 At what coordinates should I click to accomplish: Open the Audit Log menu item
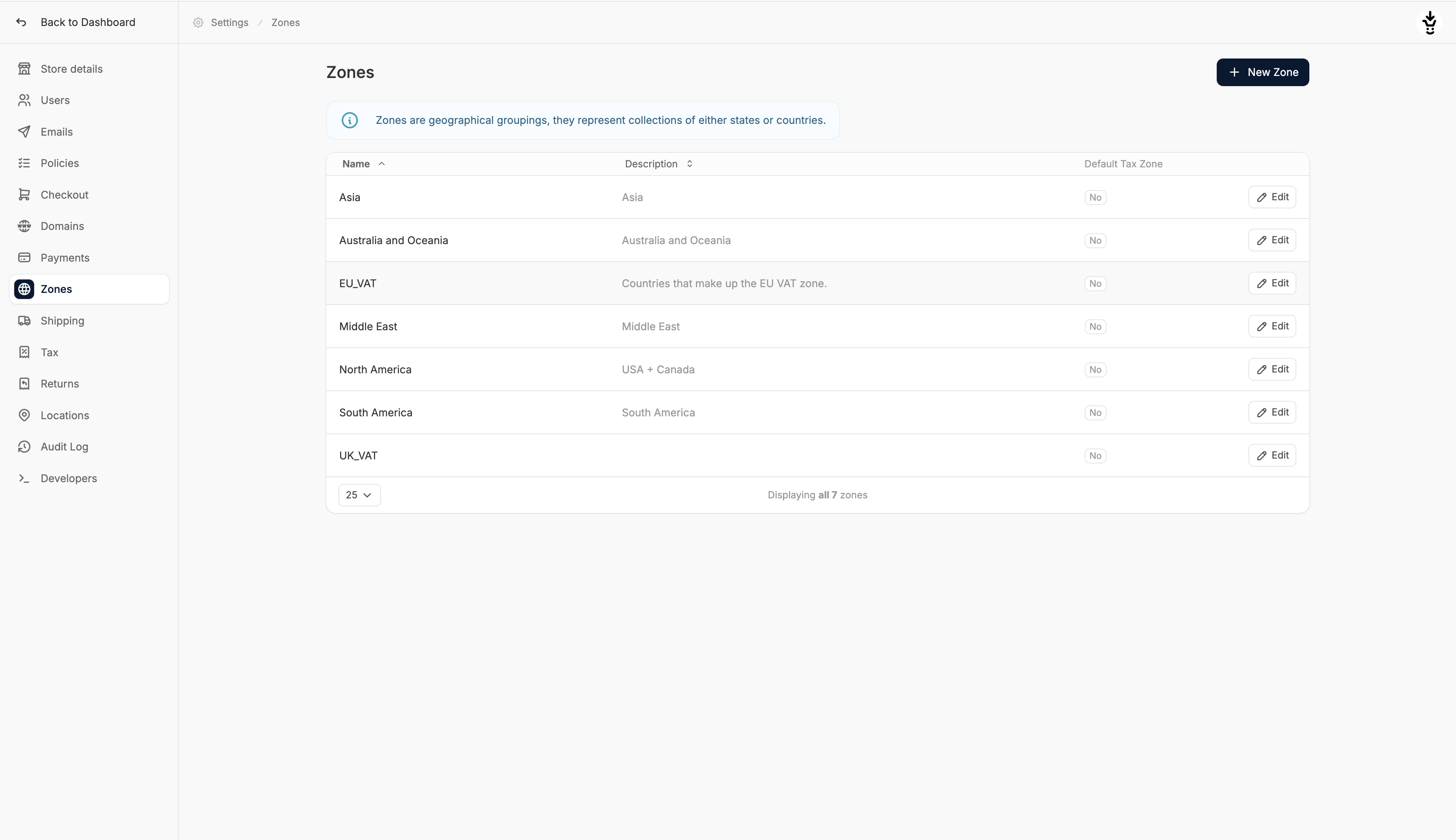click(64, 446)
